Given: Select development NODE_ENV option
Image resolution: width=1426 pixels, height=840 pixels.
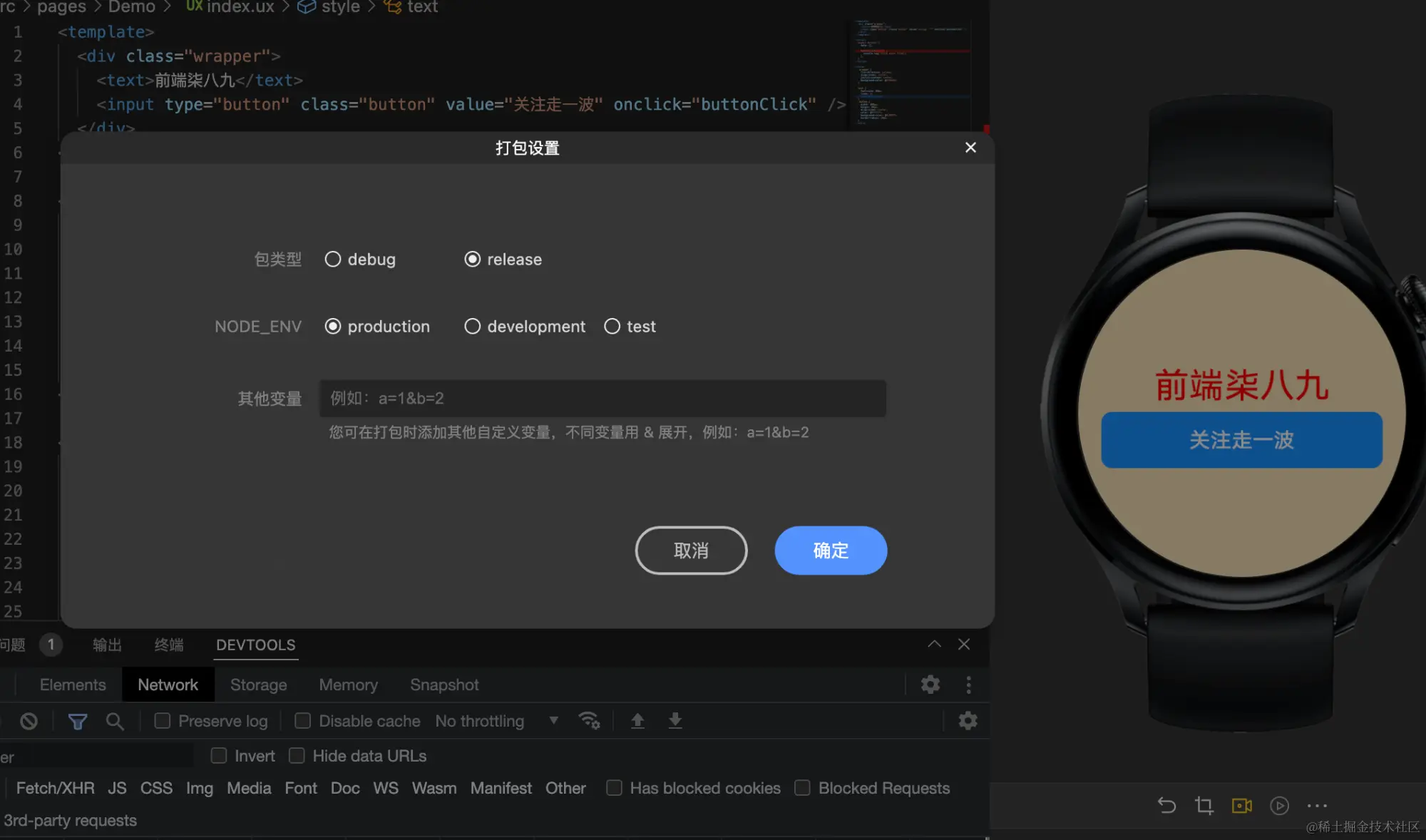Looking at the screenshot, I should pyautogui.click(x=472, y=326).
